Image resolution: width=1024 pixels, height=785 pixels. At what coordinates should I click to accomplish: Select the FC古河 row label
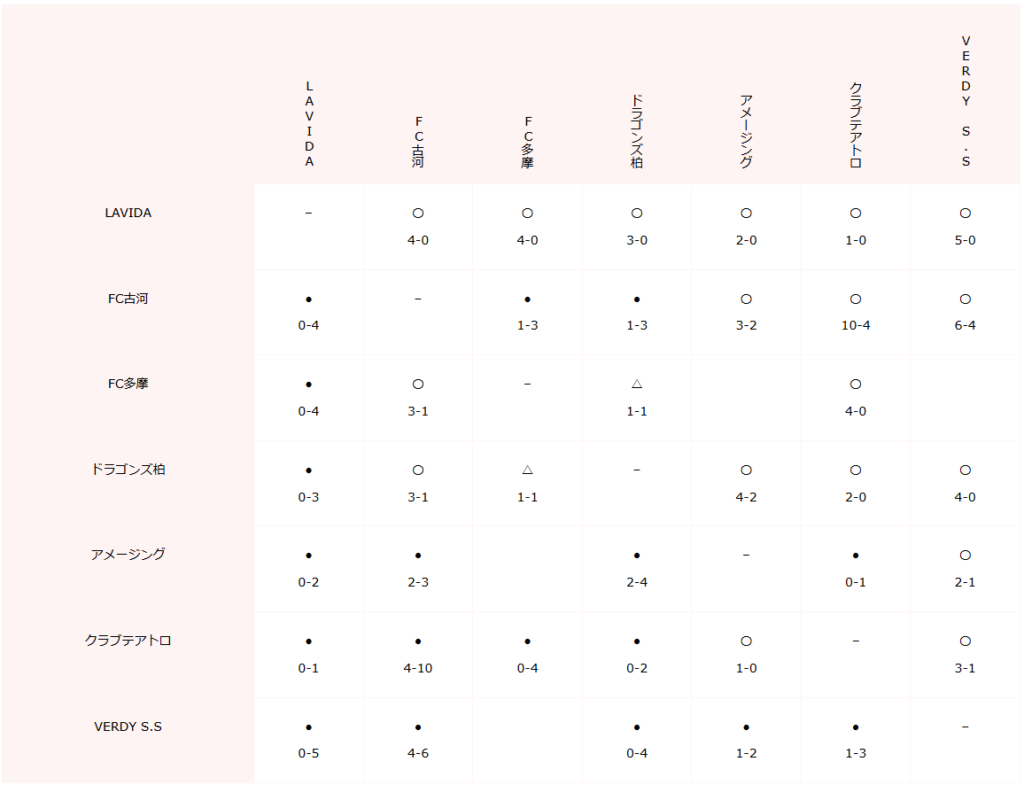point(128,298)
